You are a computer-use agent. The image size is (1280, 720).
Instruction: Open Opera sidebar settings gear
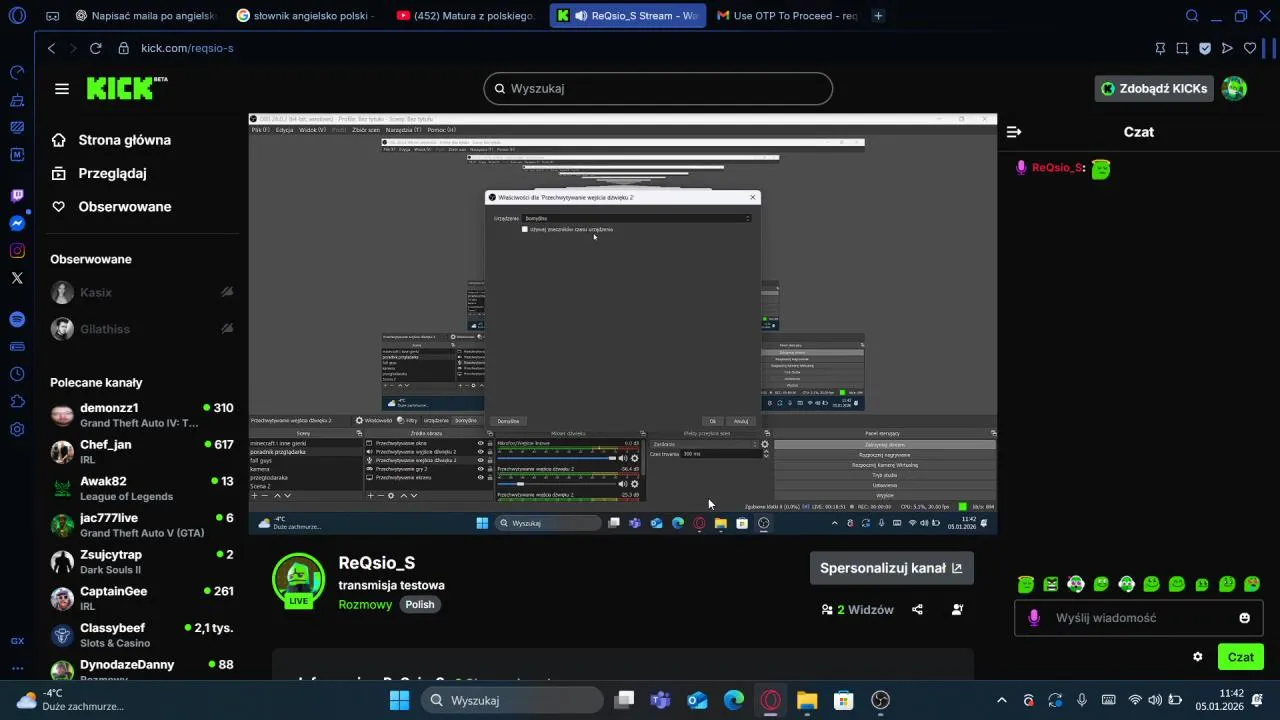tap(17, 429)
